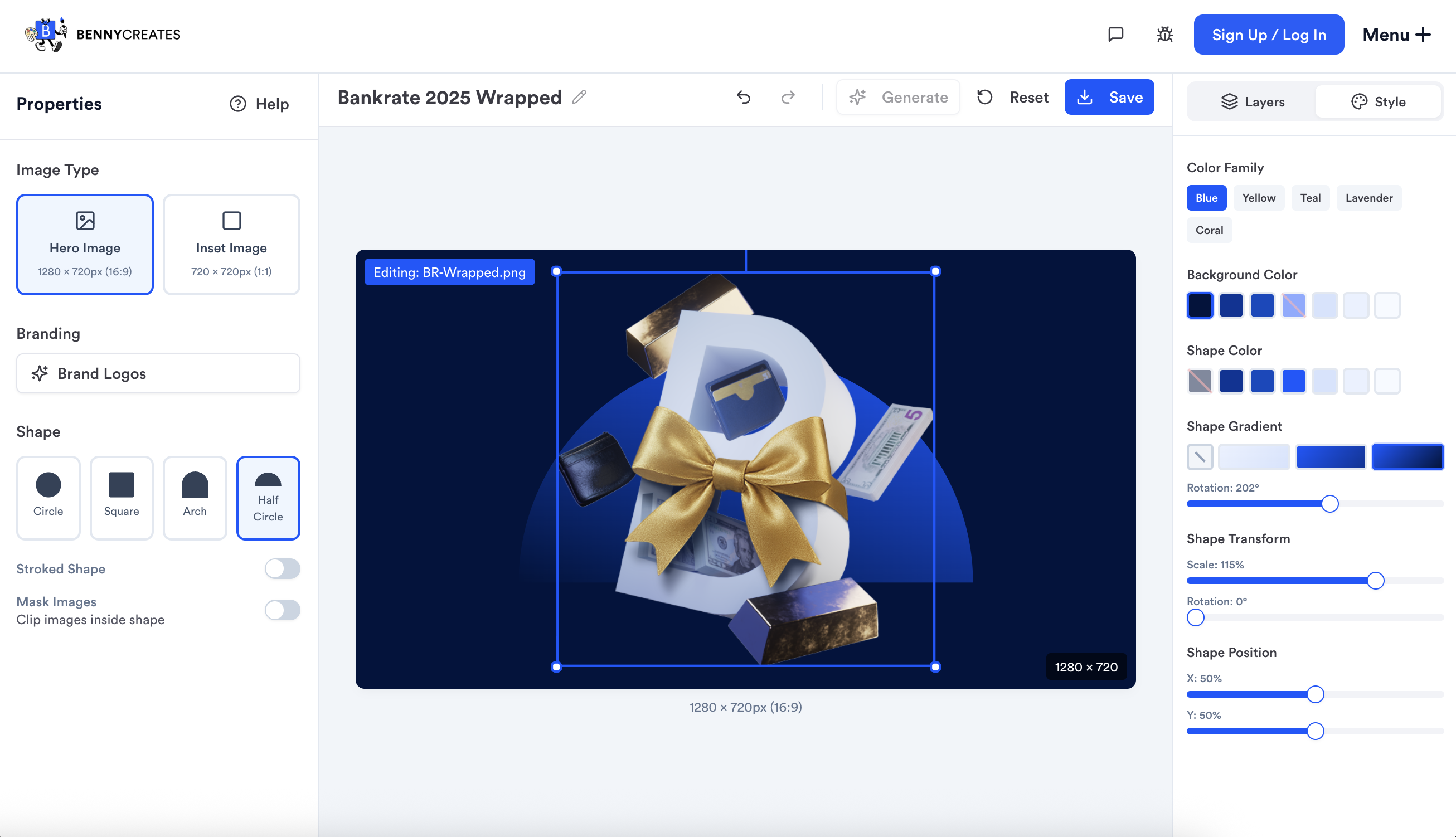Select the Inset Image type card
The width and height of the screenshot is (1456, 837).
point(231,244)
